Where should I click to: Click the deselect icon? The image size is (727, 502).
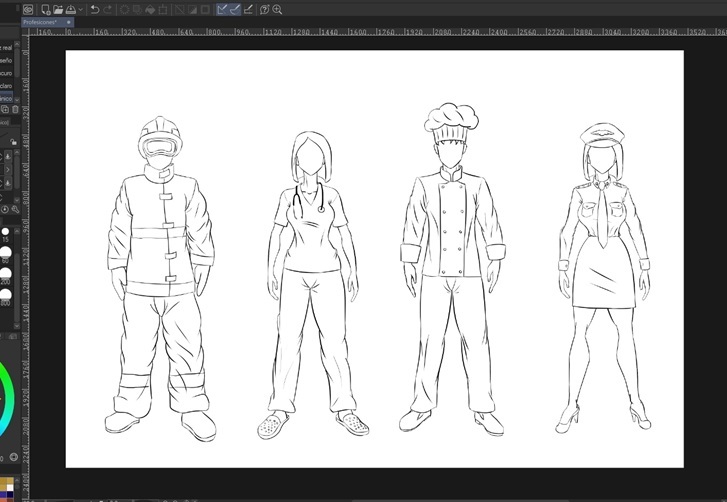(179, 9)
